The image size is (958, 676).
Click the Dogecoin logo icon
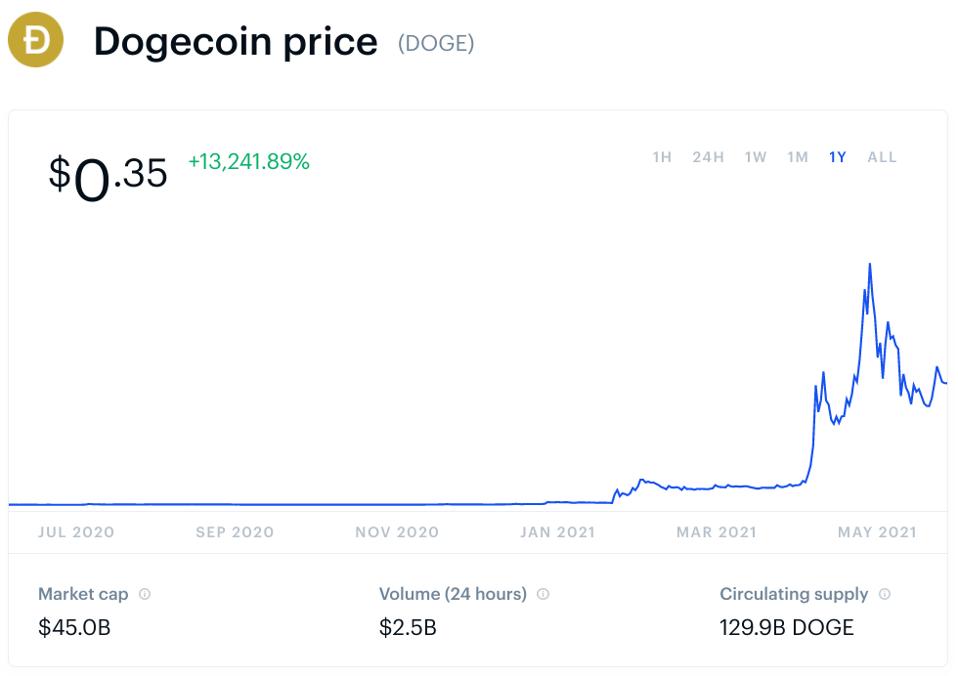[x=36, y=42]
